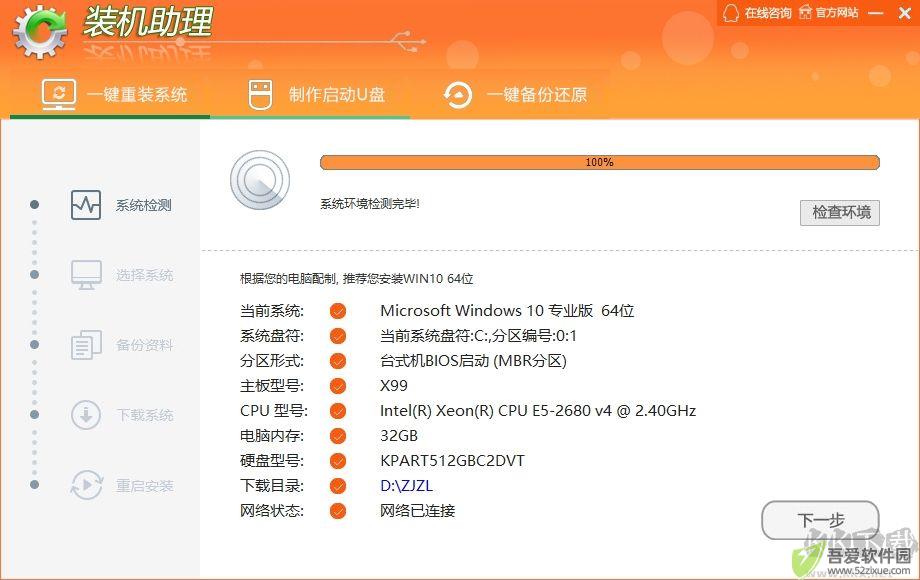Select the 选择系统 step
Viewport: 920px width, 580px height.
click(x=121, y=275)
